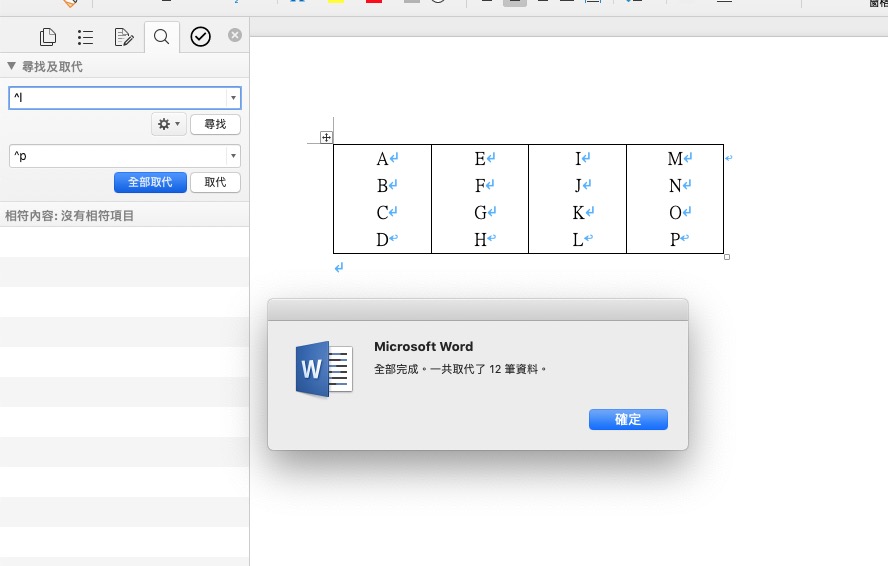Open the dropdown arrow of the ^p replace field

click(233, 156)
